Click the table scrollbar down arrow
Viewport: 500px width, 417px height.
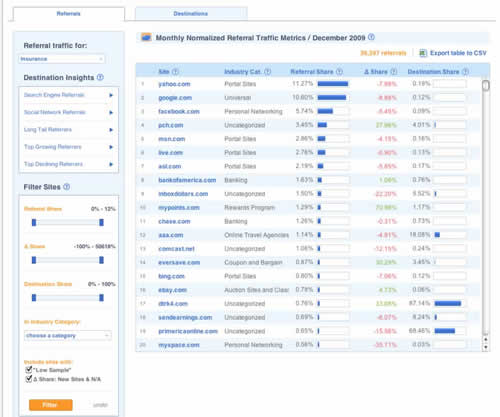click(486, 347)
